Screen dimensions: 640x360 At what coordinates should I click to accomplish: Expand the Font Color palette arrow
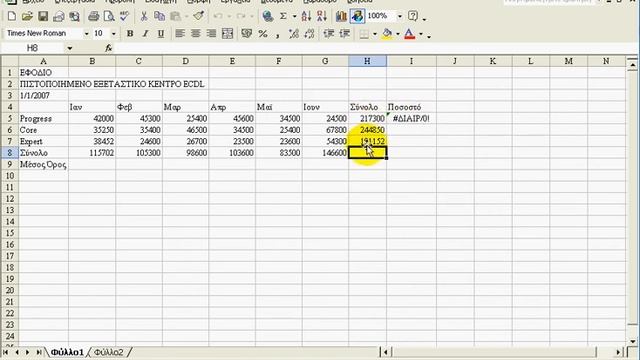421,34
